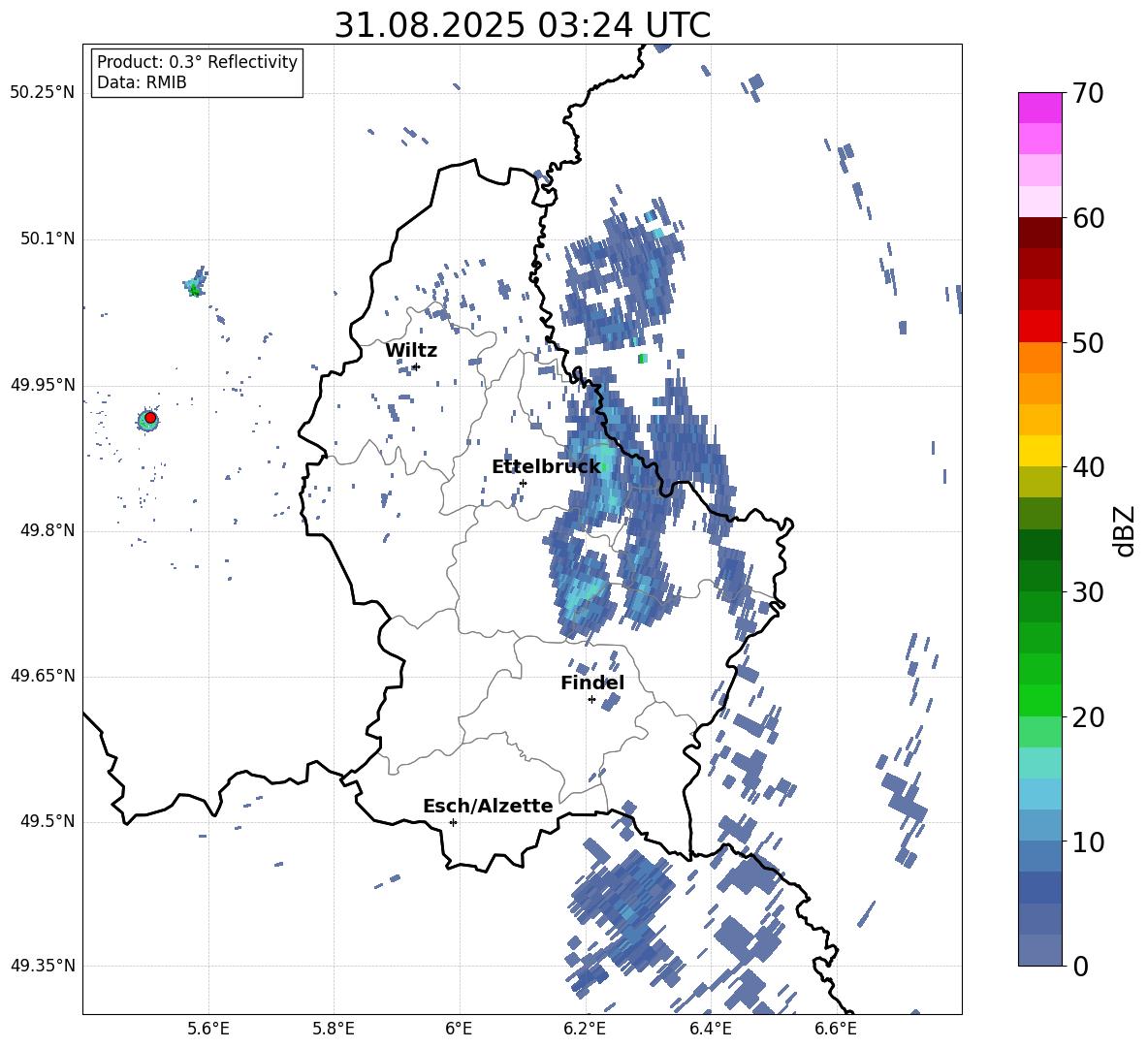Click the Wiltz city label
This screenshot has height=1048, width=1148.
tap(411, 351)
